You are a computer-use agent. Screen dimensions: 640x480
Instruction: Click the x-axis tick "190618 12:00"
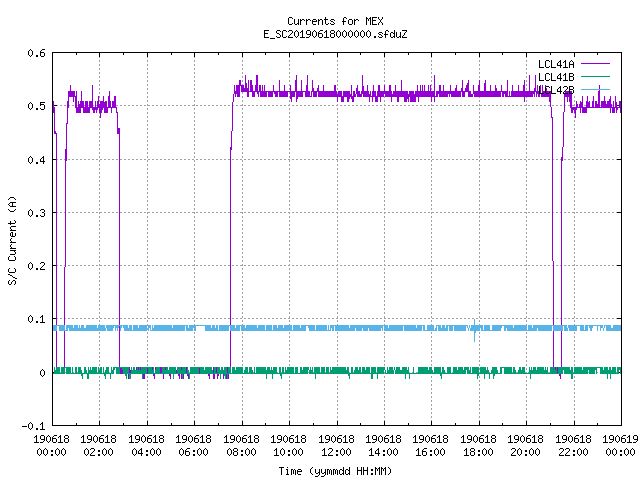coord(336,445)
